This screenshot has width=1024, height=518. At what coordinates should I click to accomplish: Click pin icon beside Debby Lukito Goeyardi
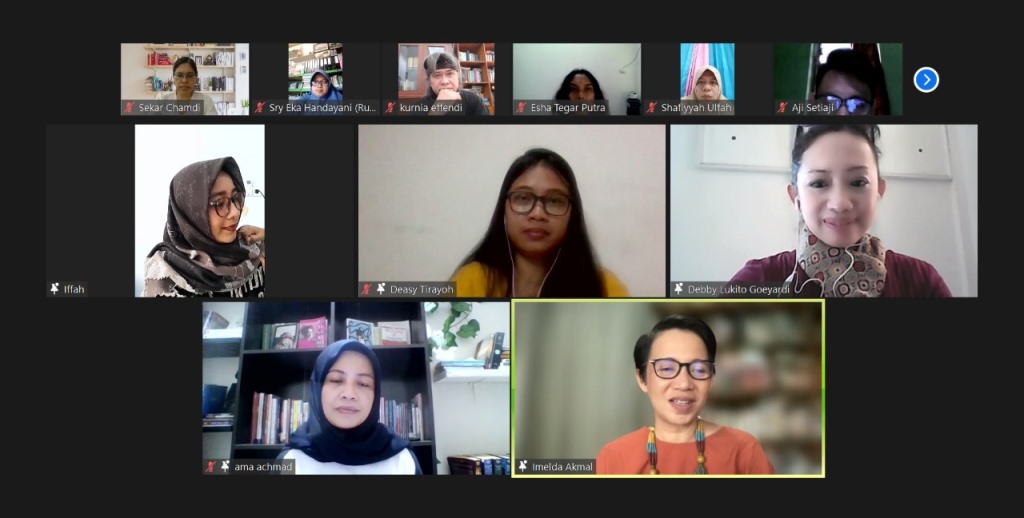679,289
